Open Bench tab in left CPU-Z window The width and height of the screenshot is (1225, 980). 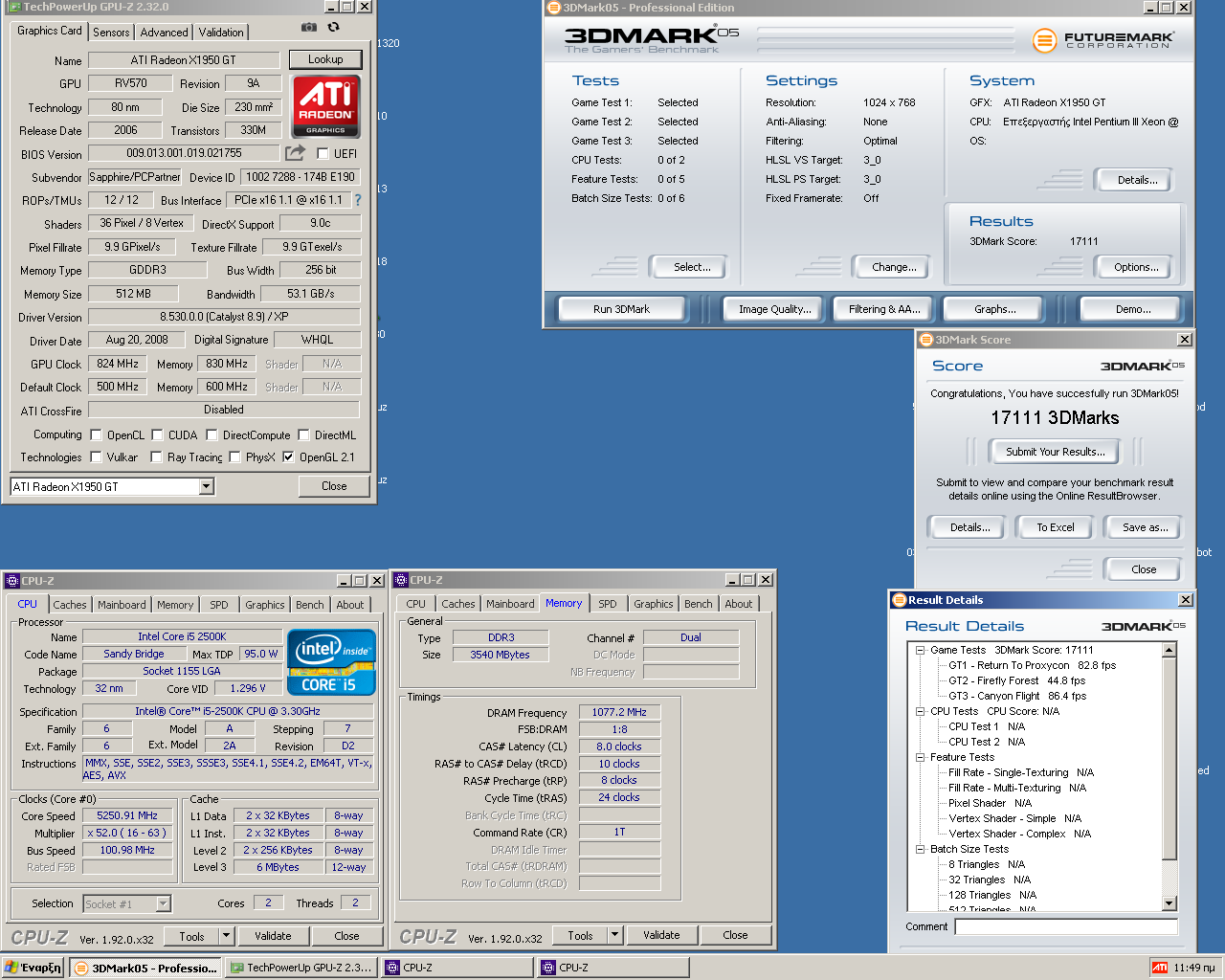point(309,605)
